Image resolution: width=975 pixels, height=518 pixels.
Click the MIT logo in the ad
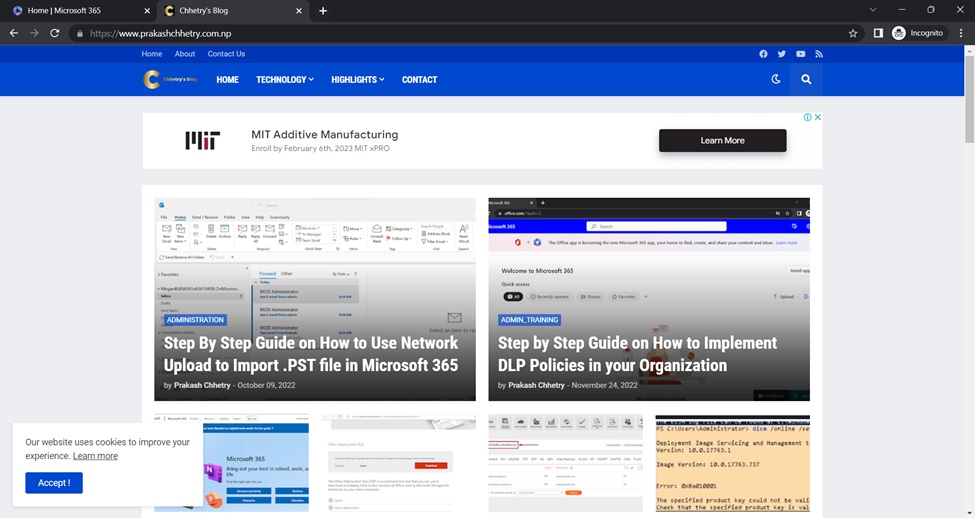click(x=203, y=141)
